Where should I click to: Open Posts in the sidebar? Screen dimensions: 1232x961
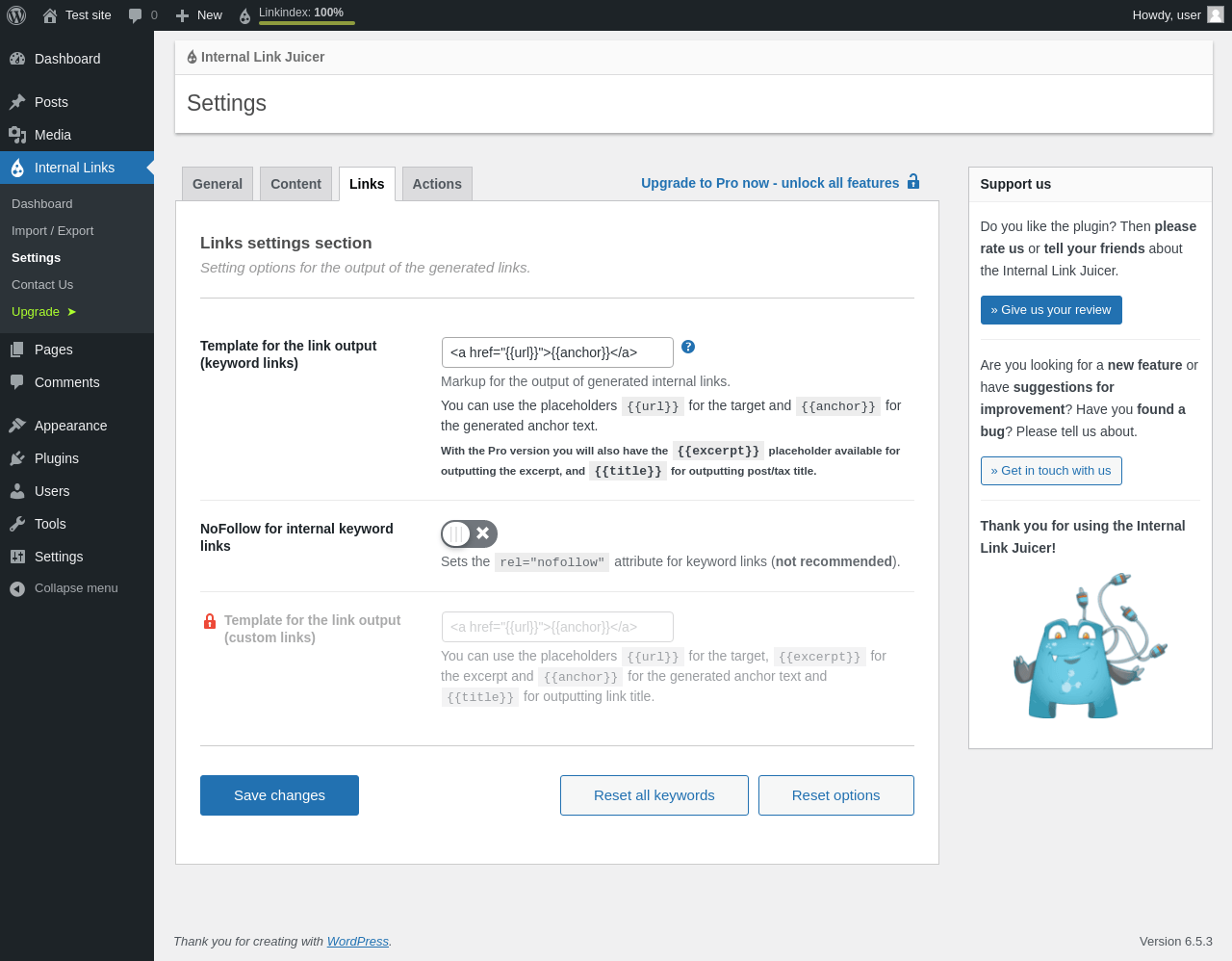coord(77,102)
